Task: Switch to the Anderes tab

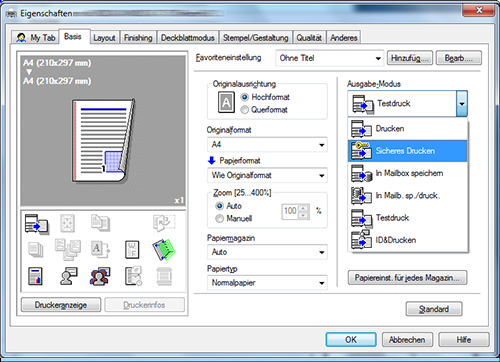Action: [344, 38]
